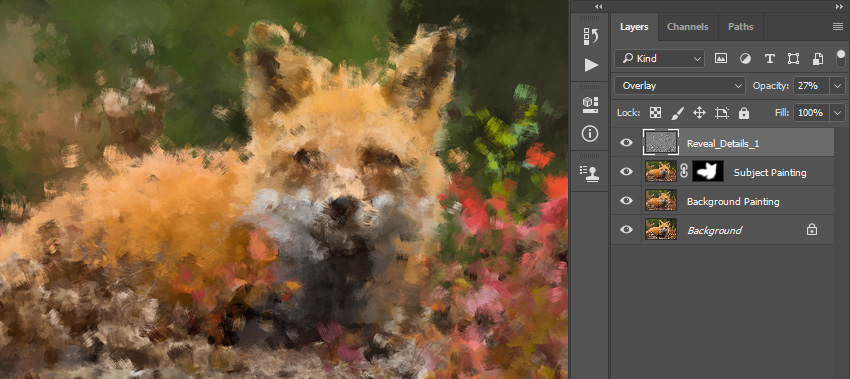Screen dimensions: 850x379
Task: Hide the Background layer eye icon
Action: (626, 229)
